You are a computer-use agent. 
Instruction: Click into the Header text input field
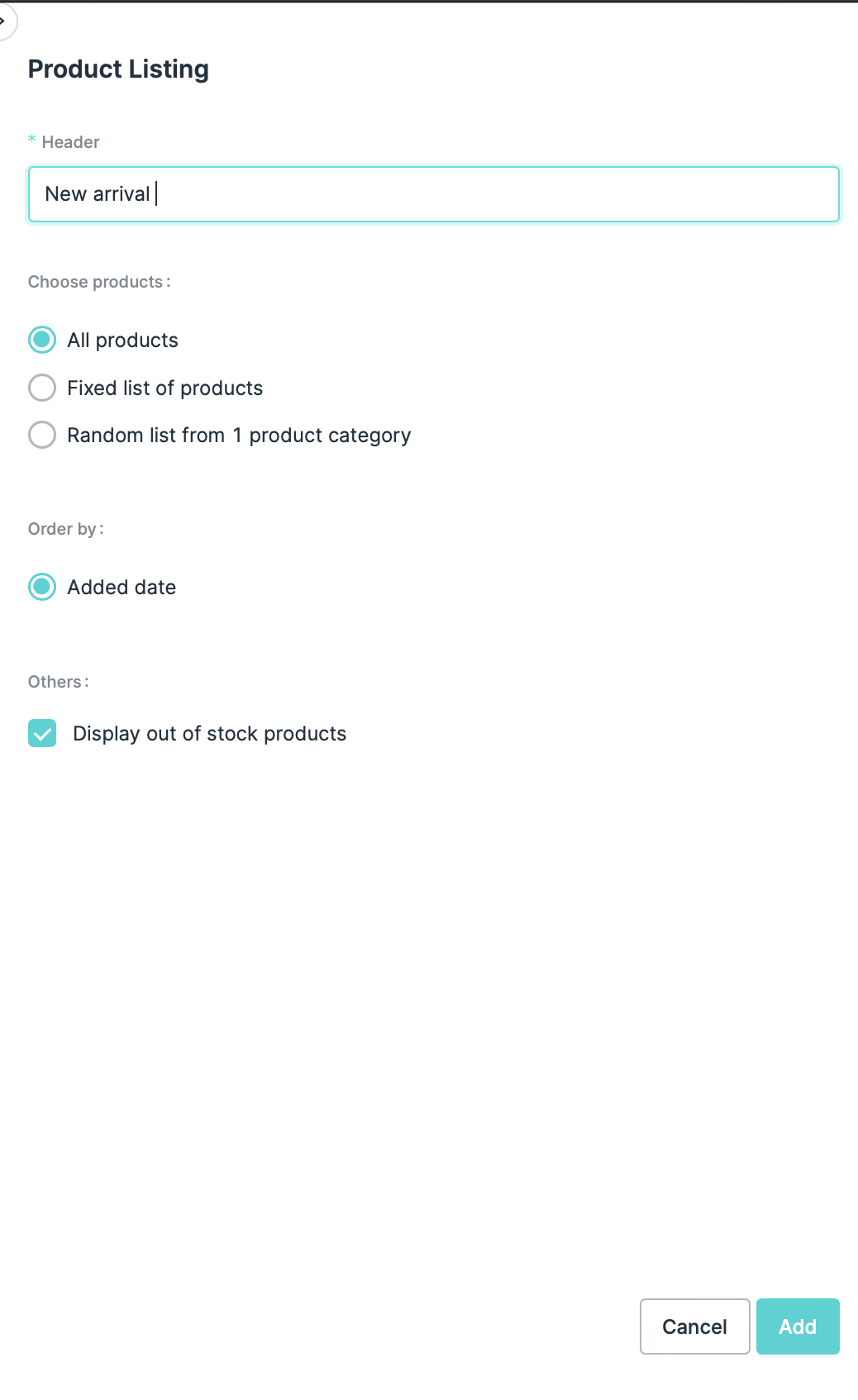pos(433,194)
